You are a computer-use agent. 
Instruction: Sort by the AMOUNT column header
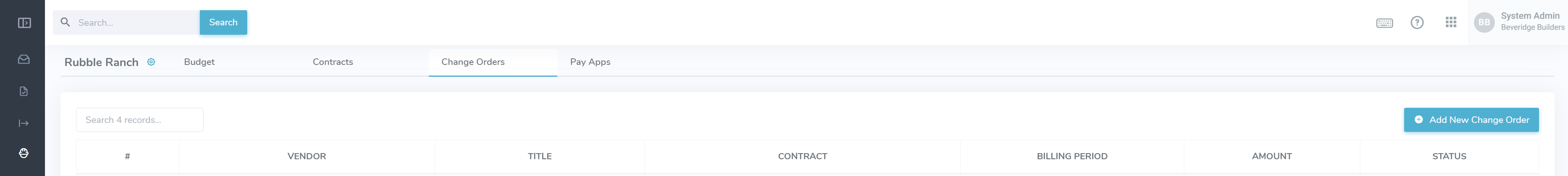pos(1272,156)
